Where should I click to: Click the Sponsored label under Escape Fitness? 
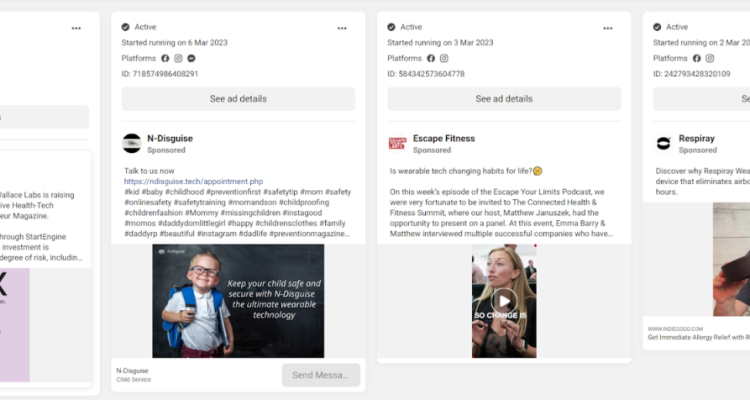point(432,150)
